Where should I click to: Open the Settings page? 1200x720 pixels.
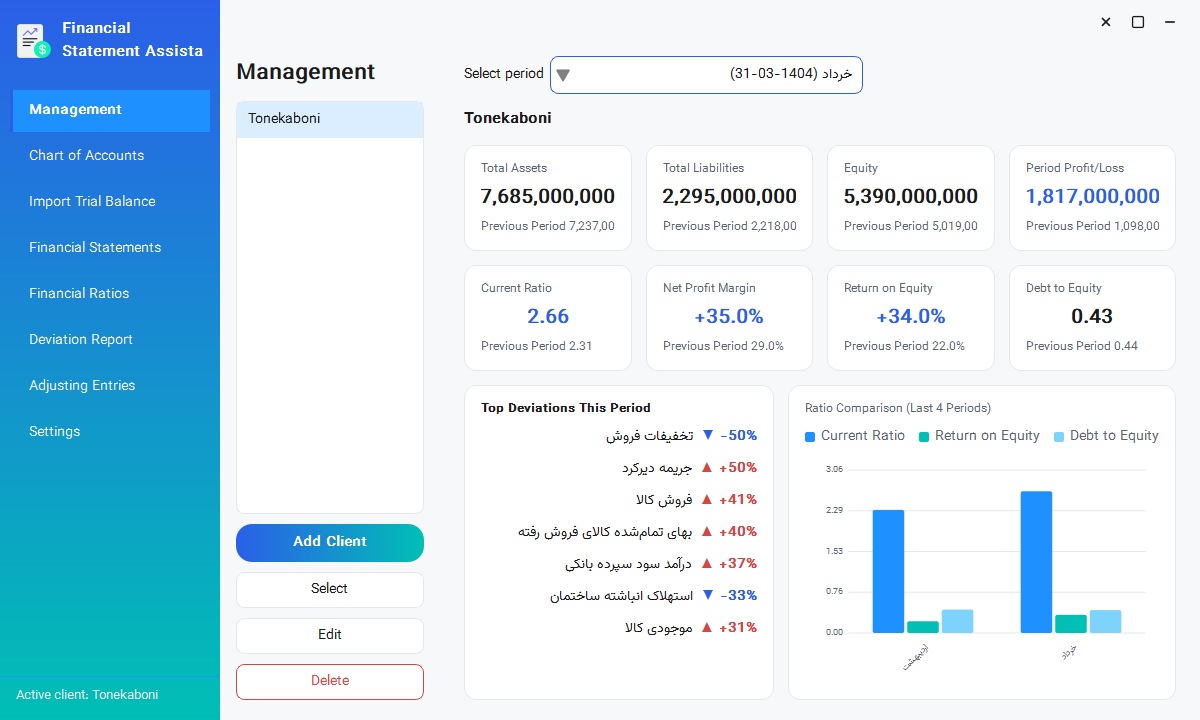coord(111,432)
